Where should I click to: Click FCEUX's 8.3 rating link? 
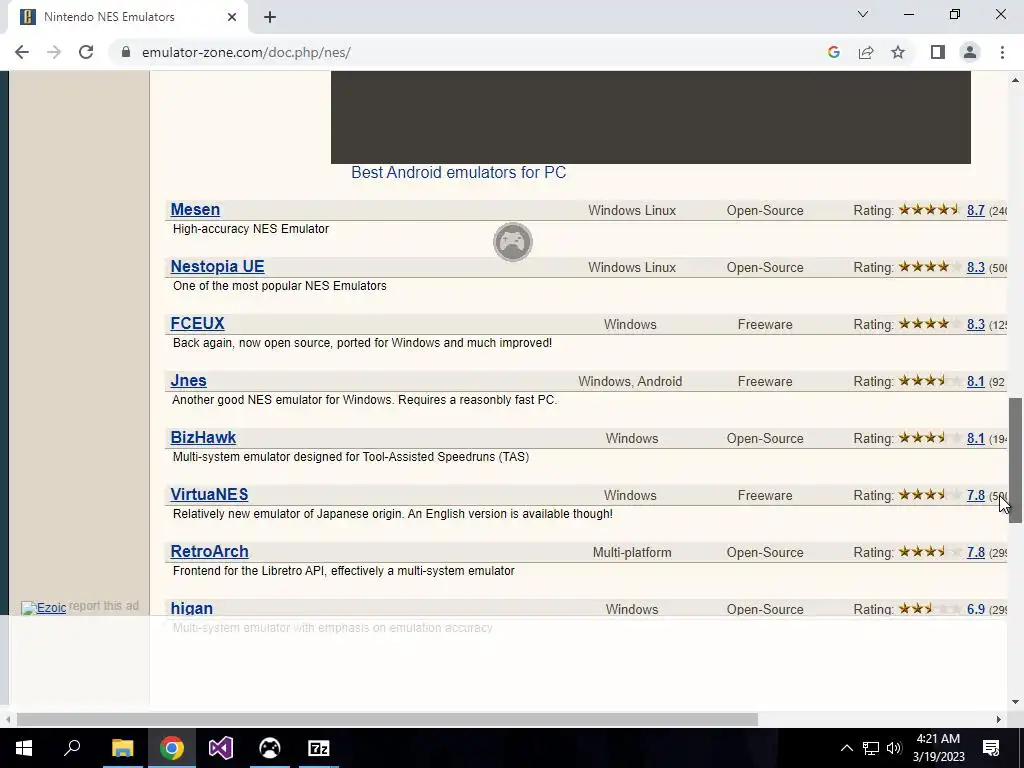[x=976, y=324]
